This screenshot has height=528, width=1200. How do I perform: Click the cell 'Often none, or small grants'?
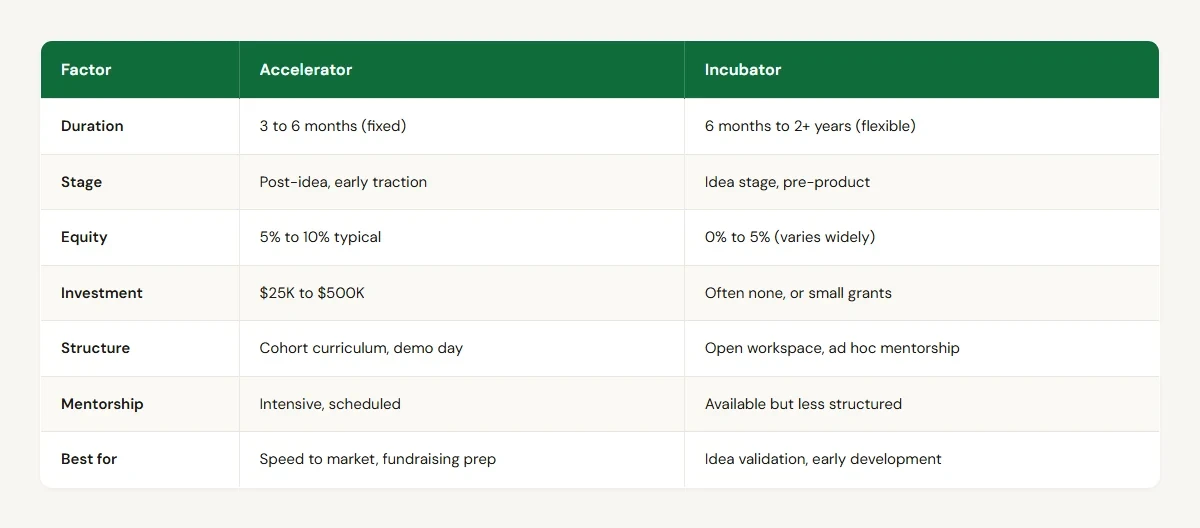pos(922,293)
